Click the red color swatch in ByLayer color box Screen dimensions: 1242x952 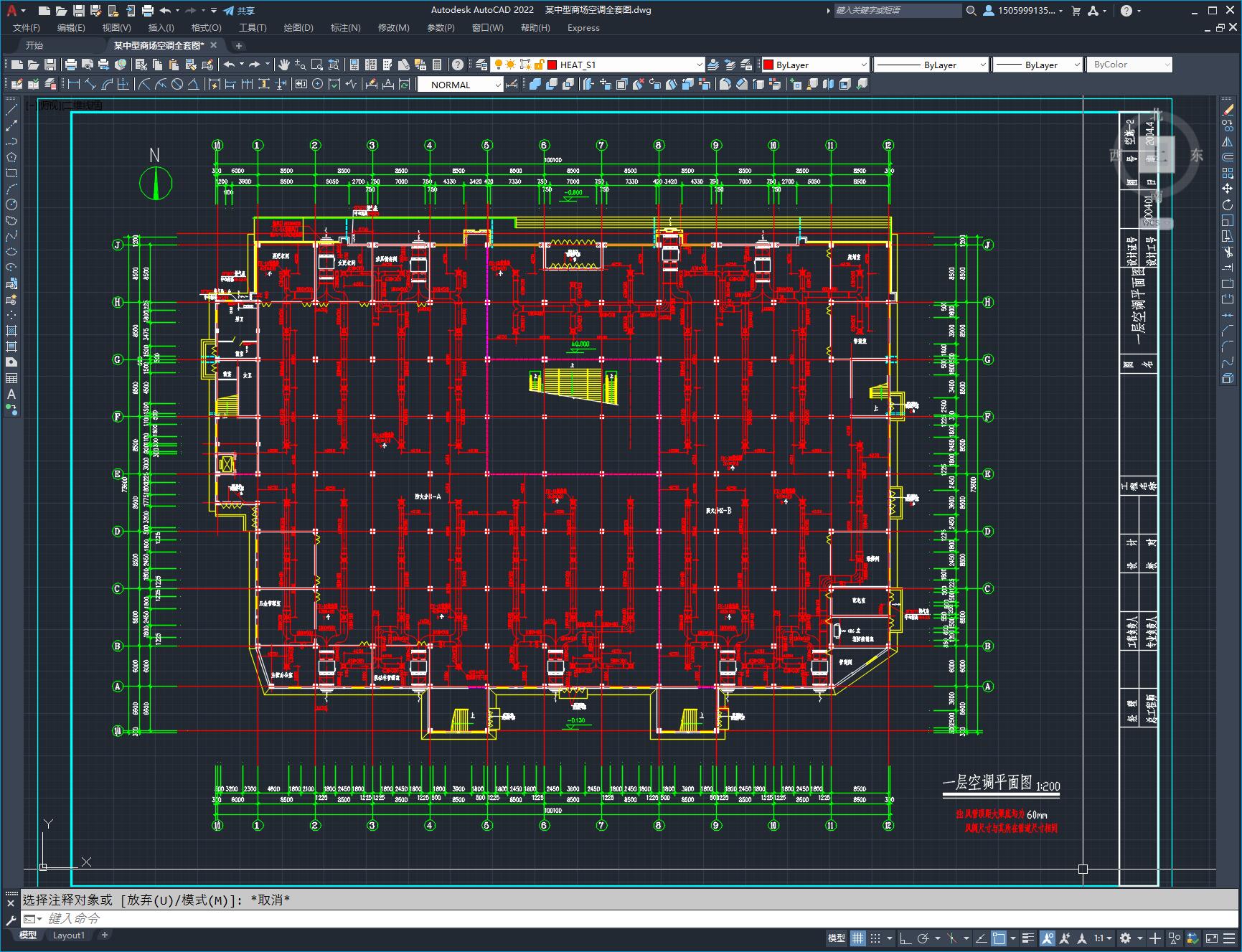(x=768, y=65)
